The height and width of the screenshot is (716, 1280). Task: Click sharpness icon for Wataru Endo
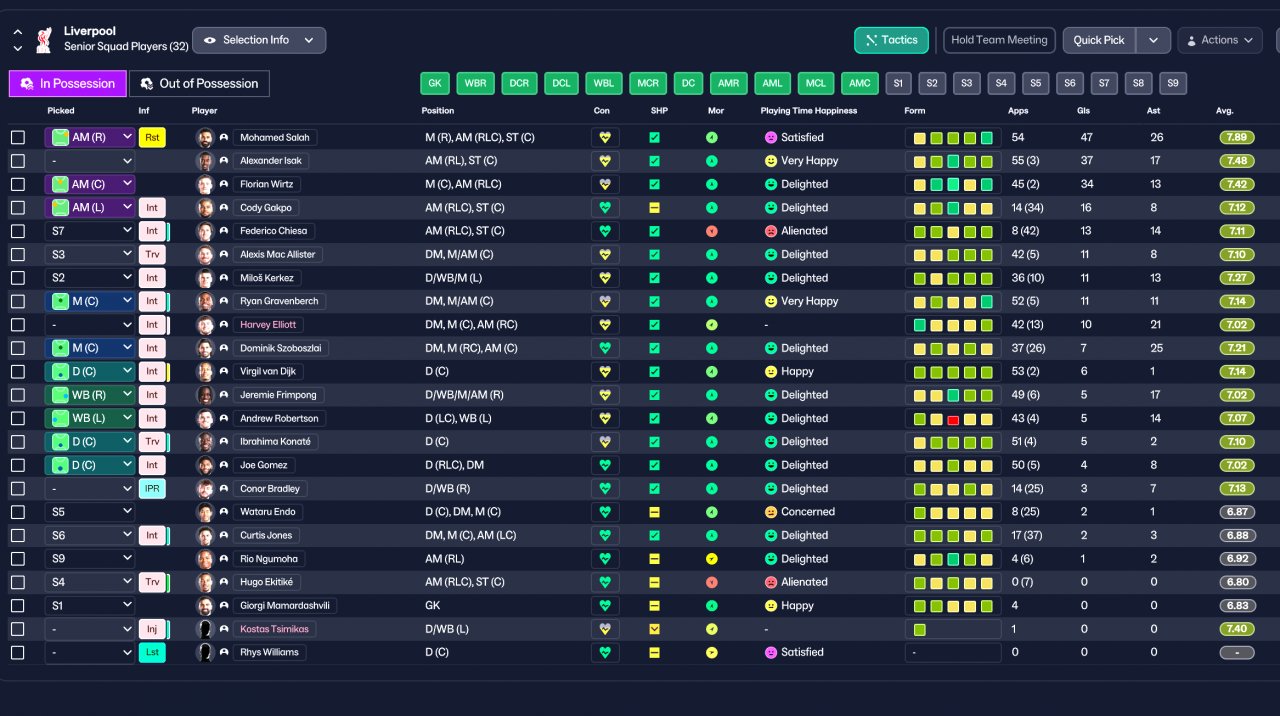(x=654, y=512)
